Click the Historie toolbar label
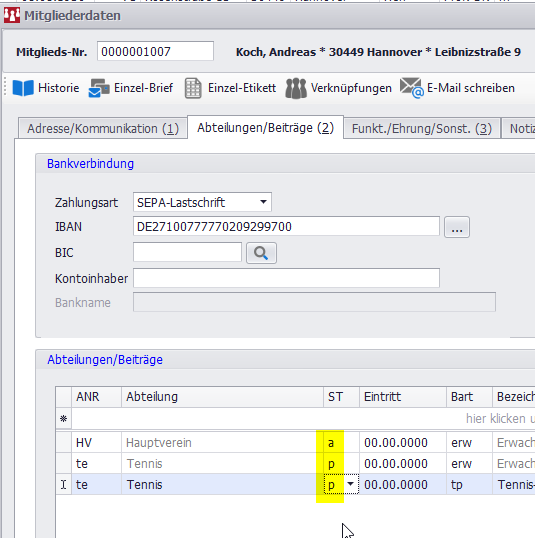535x538 pixels. pyautogui.click(x=59, y=88)
